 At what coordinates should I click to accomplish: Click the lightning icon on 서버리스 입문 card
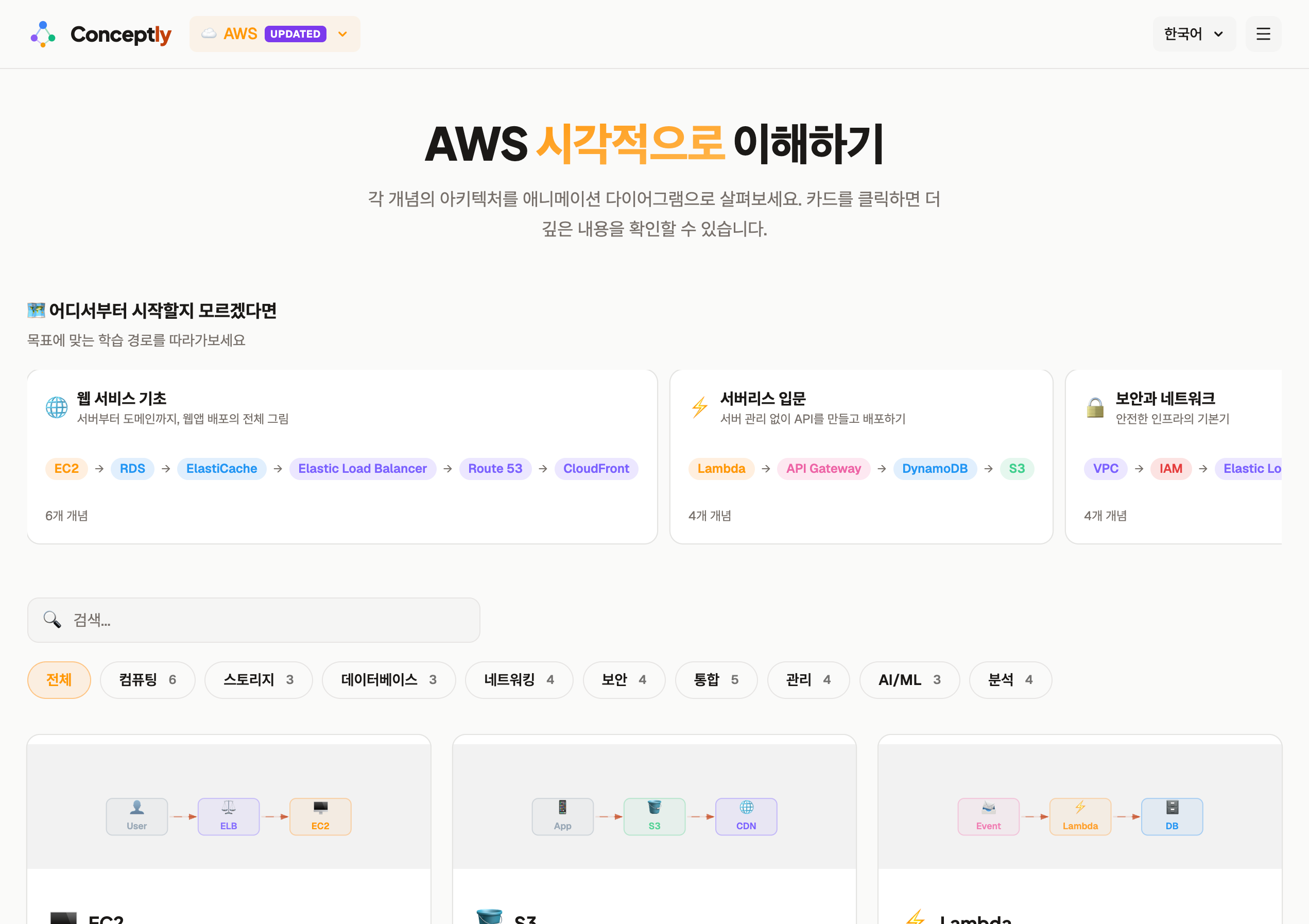699,407
